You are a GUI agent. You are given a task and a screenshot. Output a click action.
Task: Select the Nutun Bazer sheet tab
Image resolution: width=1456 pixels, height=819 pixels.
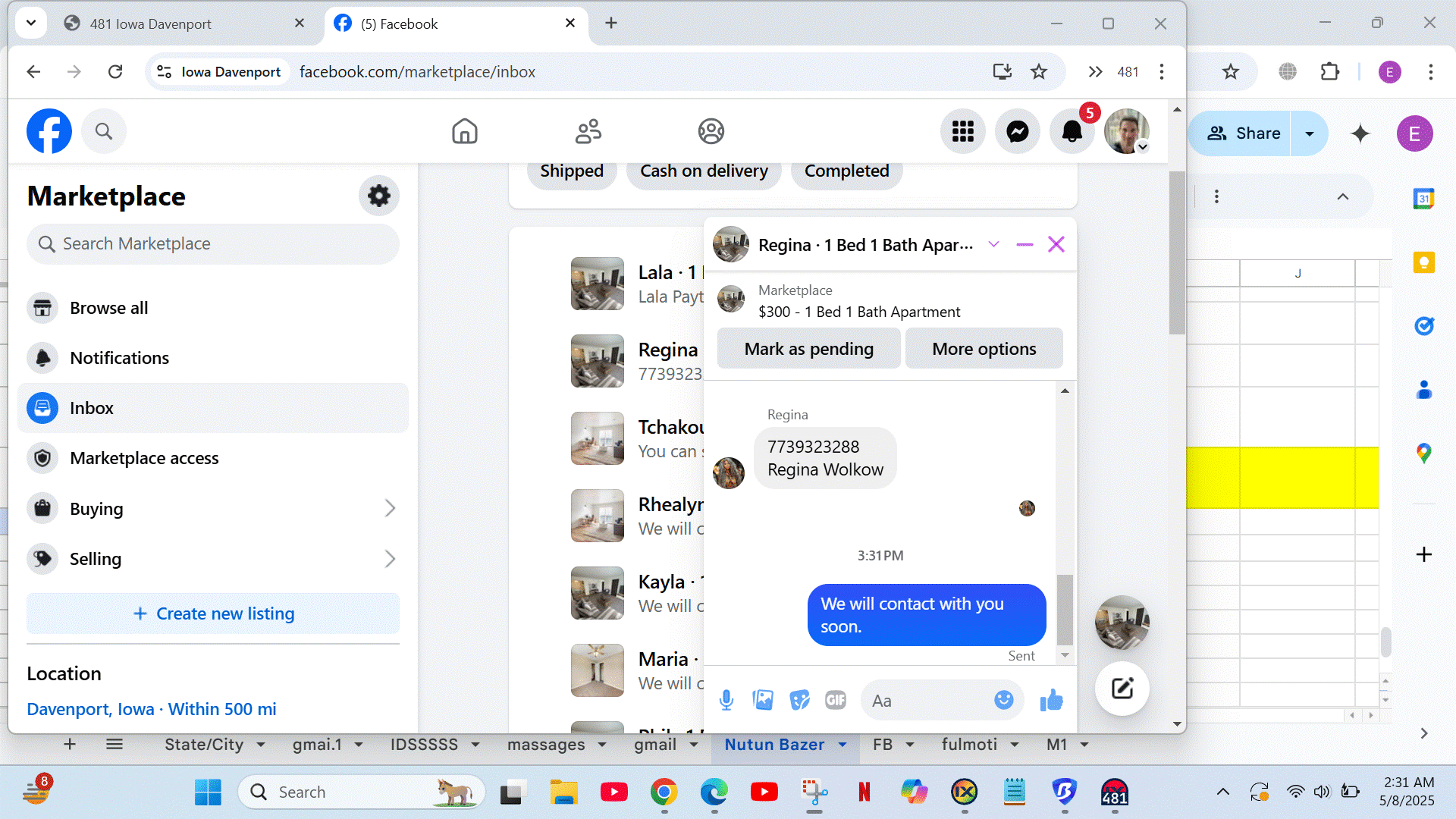(773, 745)
